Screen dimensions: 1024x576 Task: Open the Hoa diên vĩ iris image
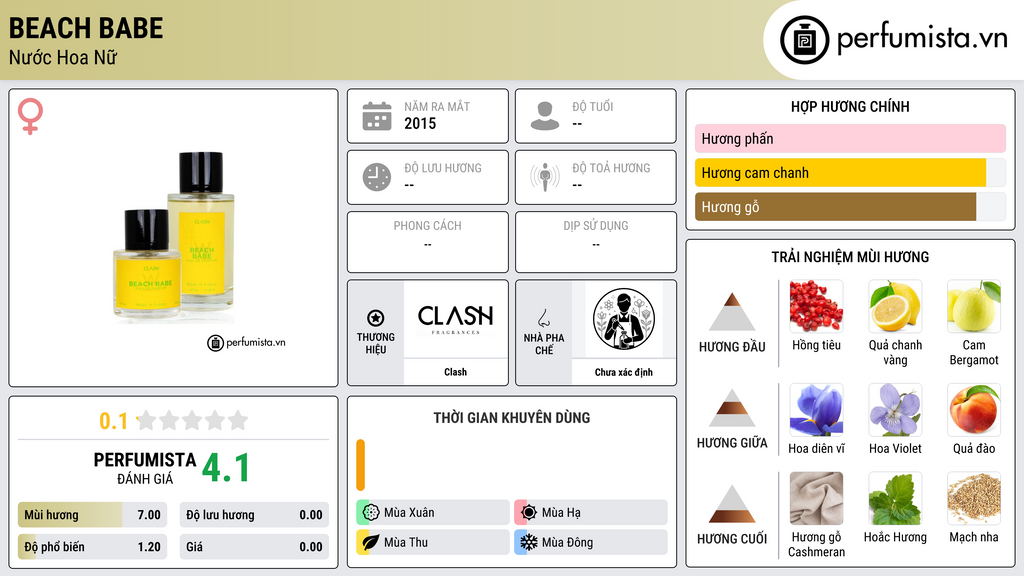[816, 410]
